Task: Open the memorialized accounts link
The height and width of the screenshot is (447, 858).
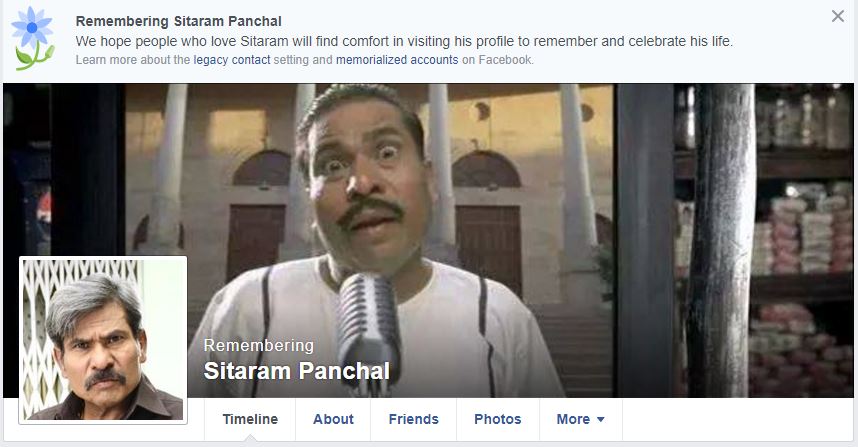Action: pos(397,60)
